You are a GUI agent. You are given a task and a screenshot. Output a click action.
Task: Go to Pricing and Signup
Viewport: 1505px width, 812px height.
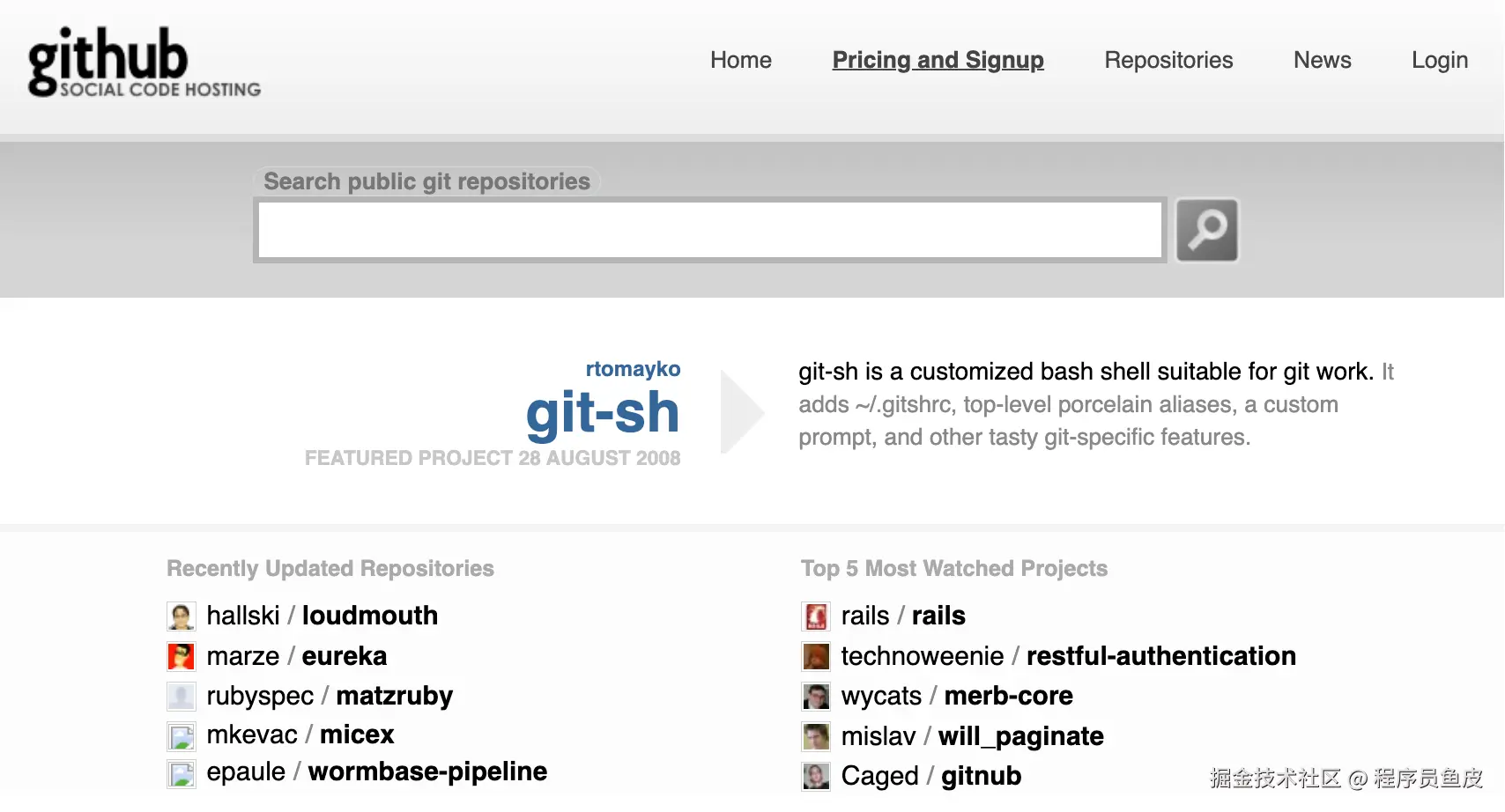point(938,60)
